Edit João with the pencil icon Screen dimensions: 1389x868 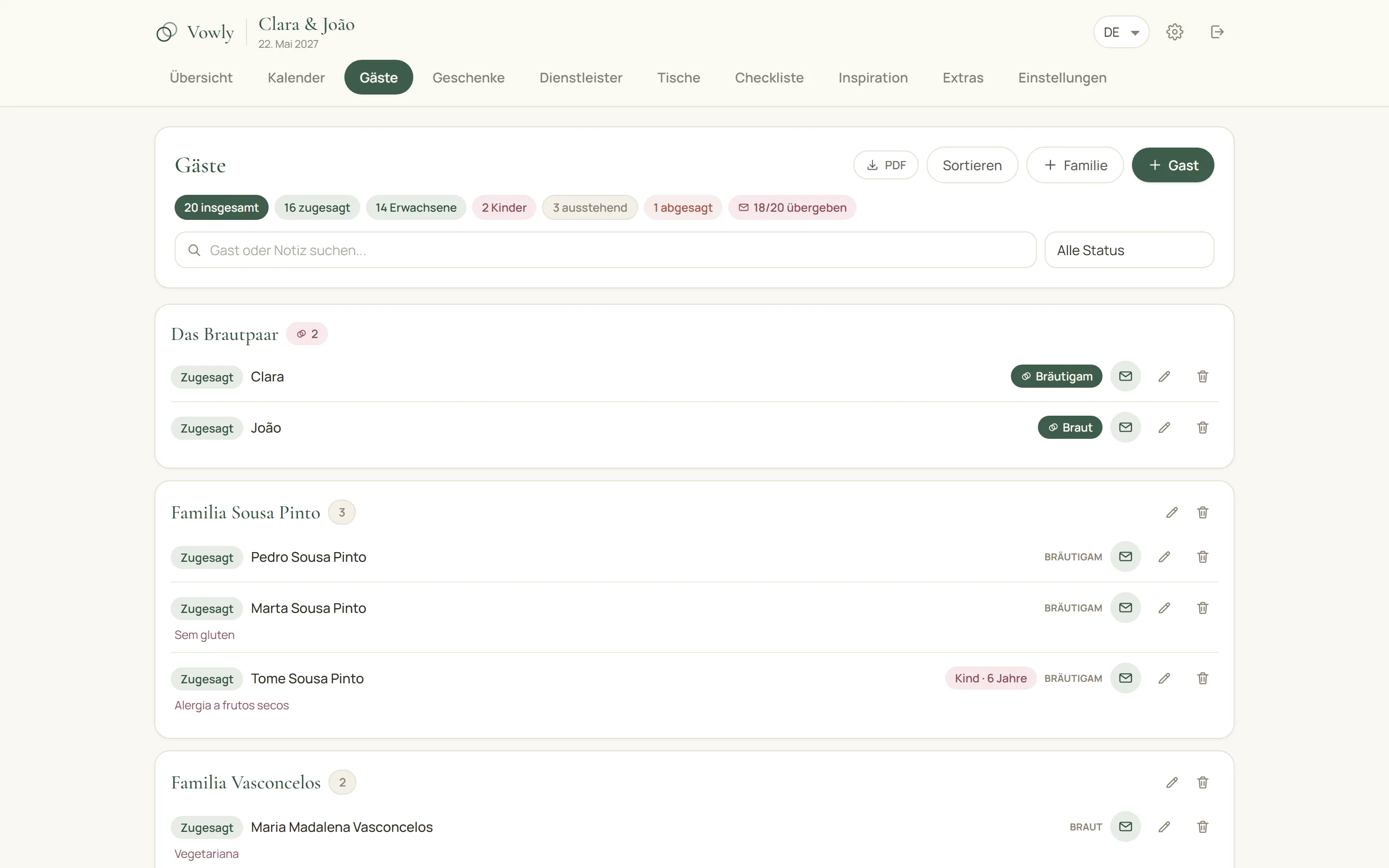coord(1164,428)
